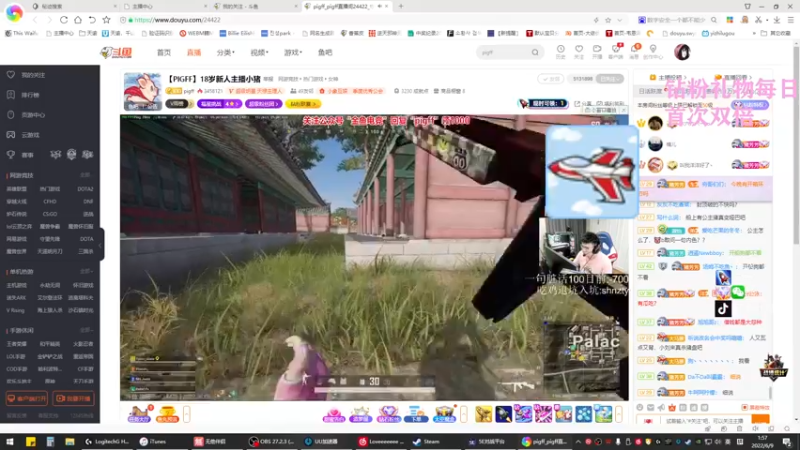Image resolution: width=800 pixels, height=450 pixels.
Task: Open the WeChat green icon in chat panel
Action: click(x=738, y=292)
